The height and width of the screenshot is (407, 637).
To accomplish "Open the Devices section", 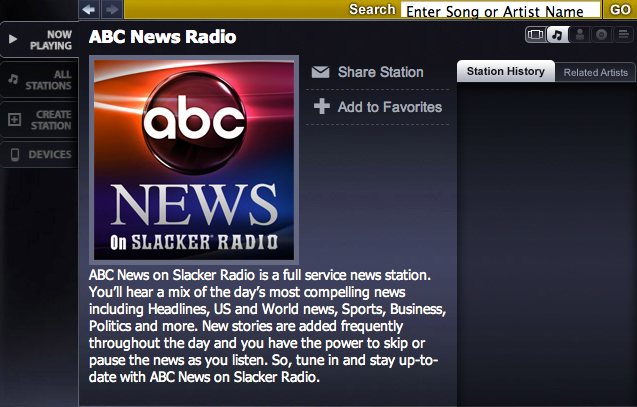I will 39,154.
